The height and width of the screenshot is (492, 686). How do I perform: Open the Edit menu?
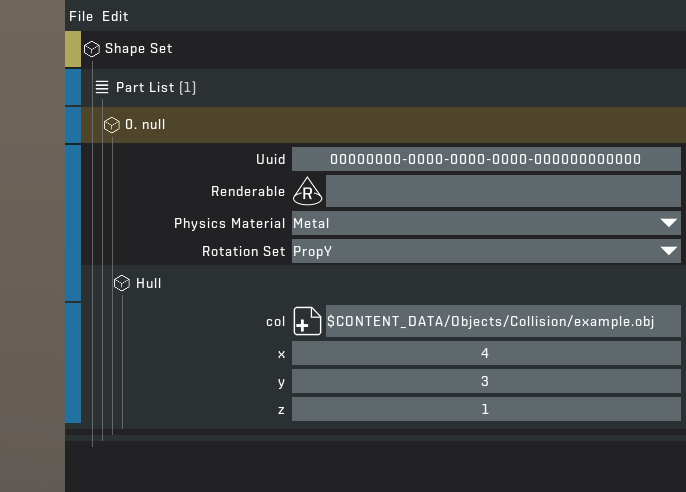point(115,16)
